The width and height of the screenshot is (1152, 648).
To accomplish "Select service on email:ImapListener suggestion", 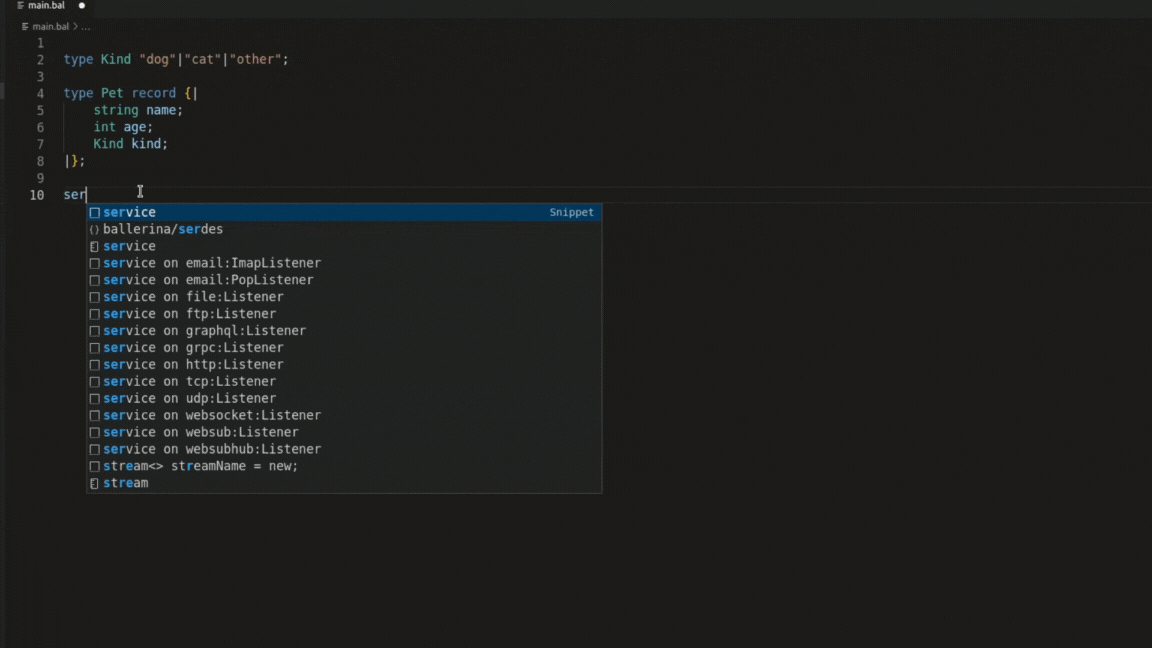I will (344, 263).
